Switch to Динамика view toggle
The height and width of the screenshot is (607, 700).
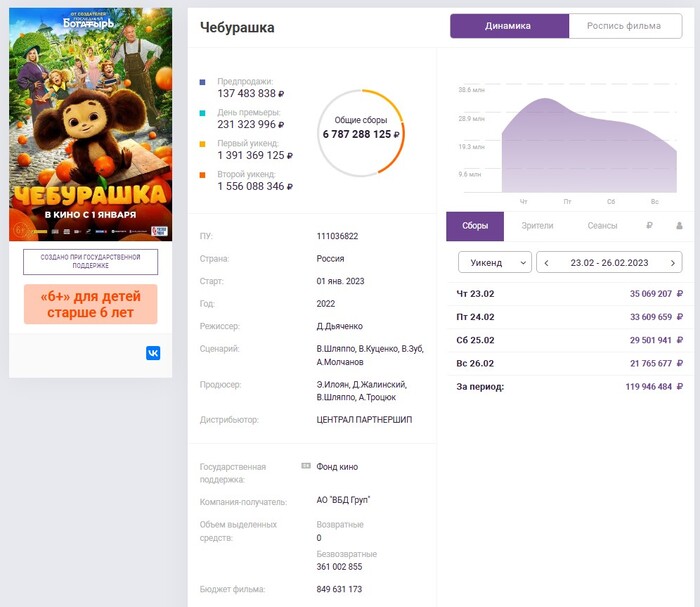[508, 26]
